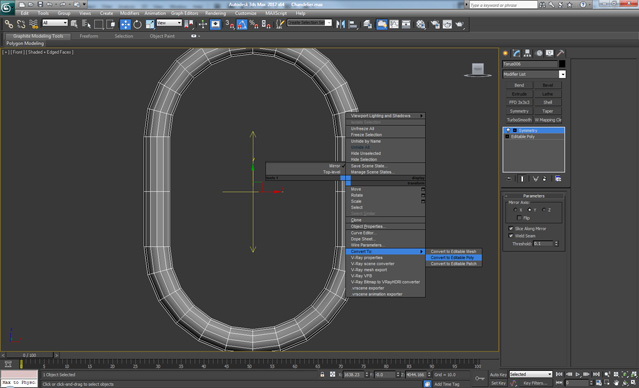Click Configure Modifier Sets icon below stack
The image size is (639, 388).
tap(558, 179)
